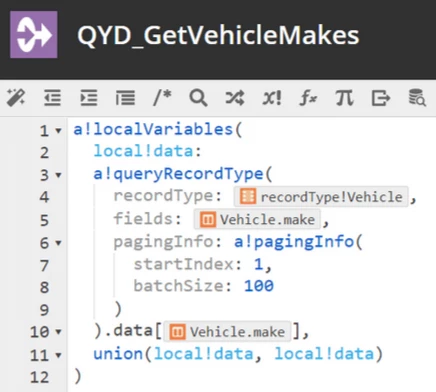Open the fx functions icon
Screen dimensions: 436x392
point(308,98)
